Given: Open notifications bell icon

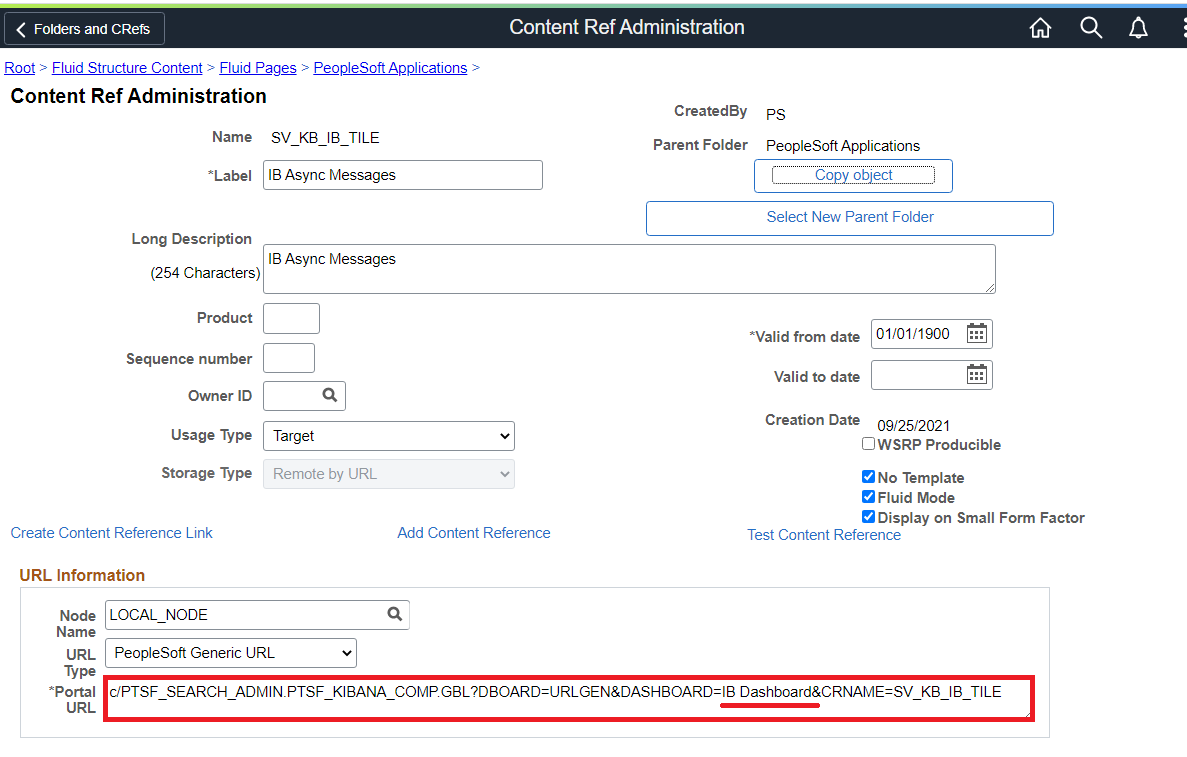Looking at the screenshot, I should 1138,28.
